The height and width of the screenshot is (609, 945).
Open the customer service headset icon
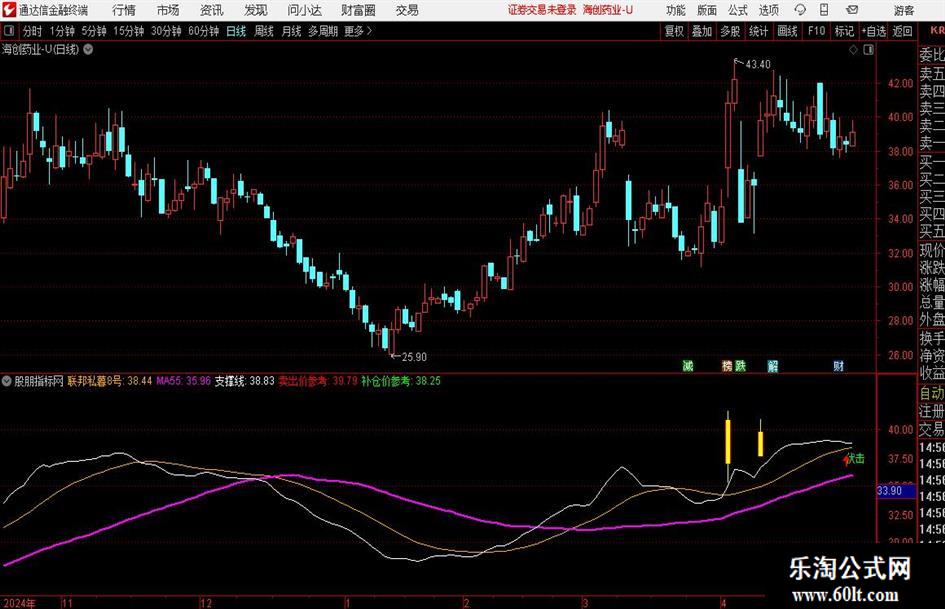(x=800, y=10)
